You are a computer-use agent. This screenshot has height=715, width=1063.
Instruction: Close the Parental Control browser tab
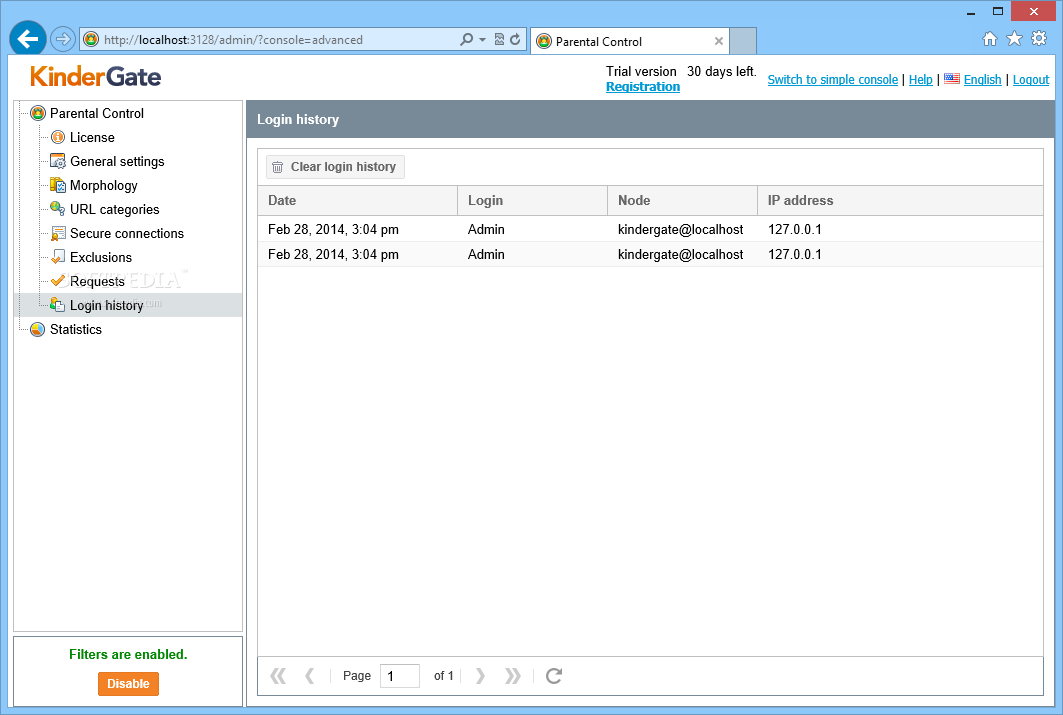pyautogui.click(x=719, y=41)
